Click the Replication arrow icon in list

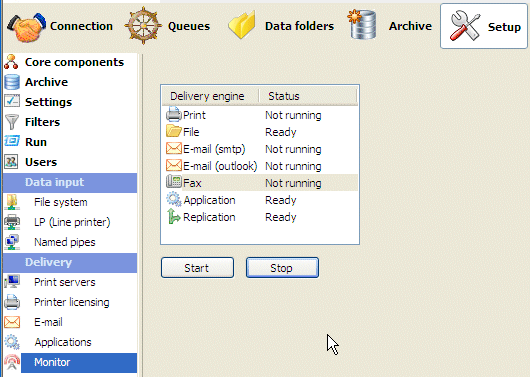click(x=174, y=216)
